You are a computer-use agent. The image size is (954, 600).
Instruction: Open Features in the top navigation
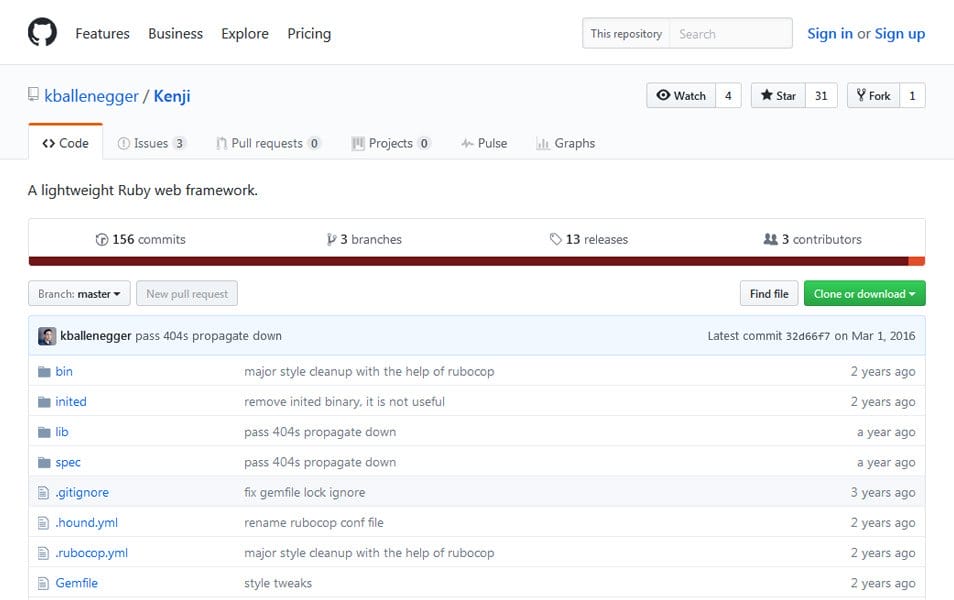point(102,33)
